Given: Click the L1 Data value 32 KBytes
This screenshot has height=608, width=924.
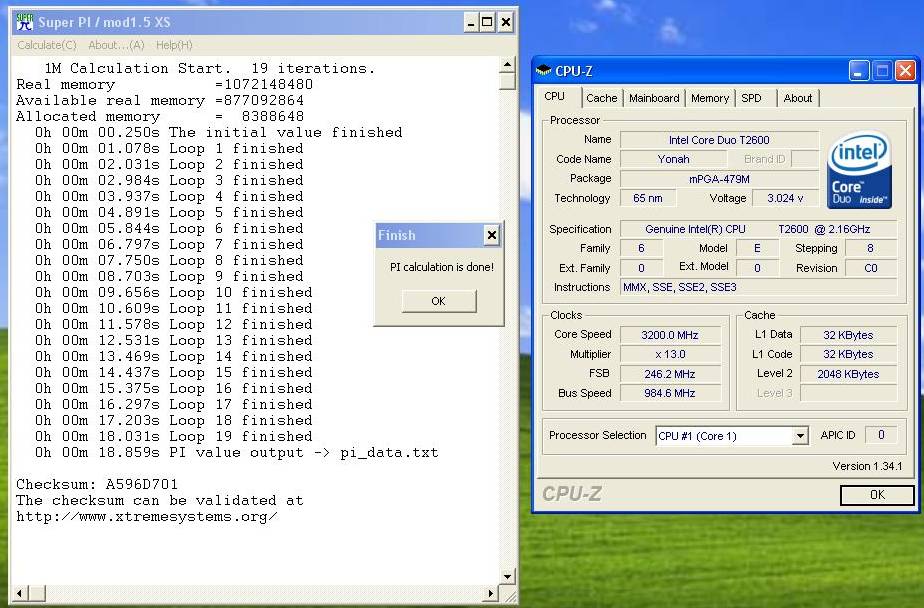Looking at the screenshot, I should [848, 335].
